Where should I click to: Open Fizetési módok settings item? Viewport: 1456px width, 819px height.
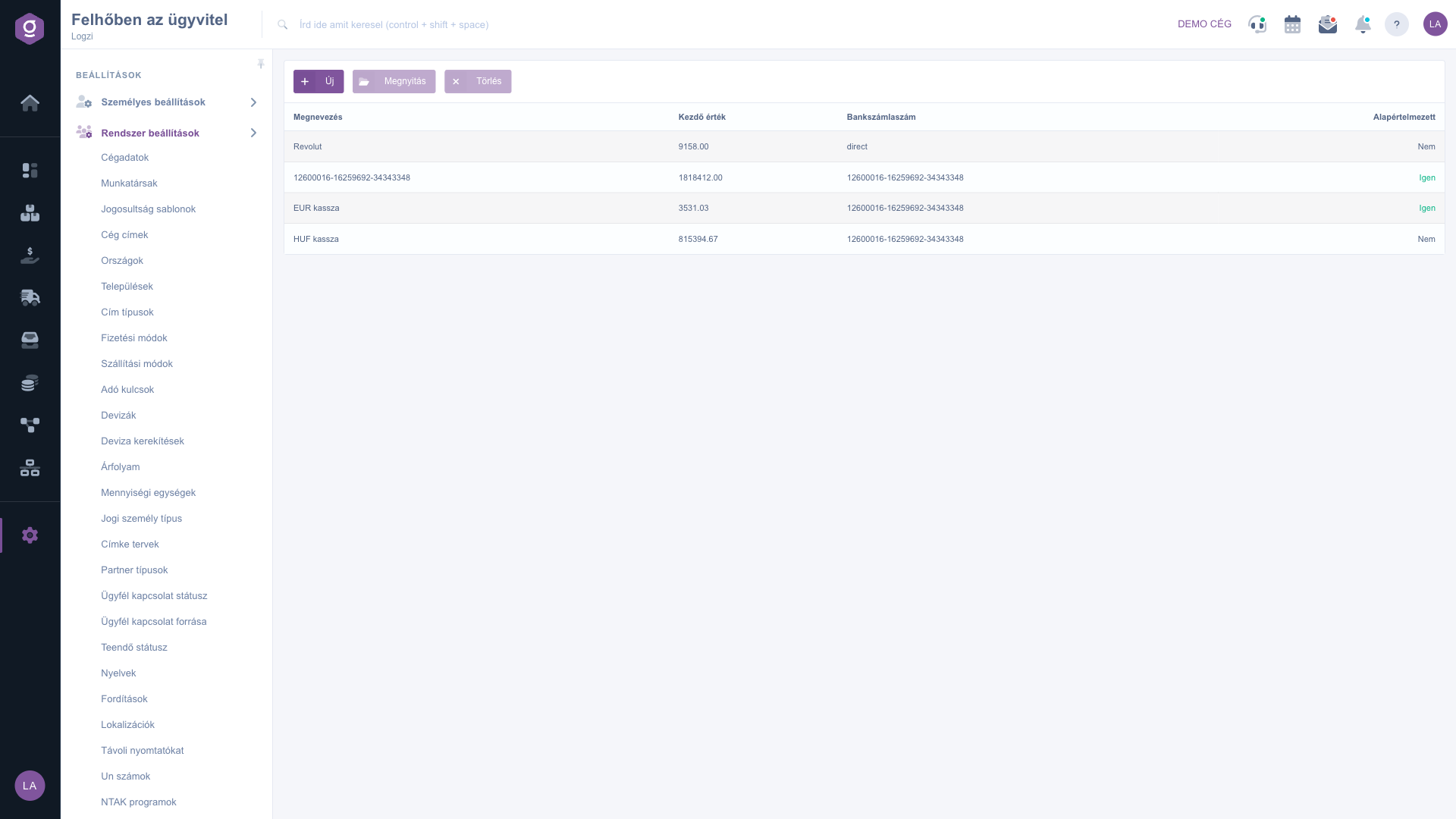pyautogui.click(x=134, y=338)
